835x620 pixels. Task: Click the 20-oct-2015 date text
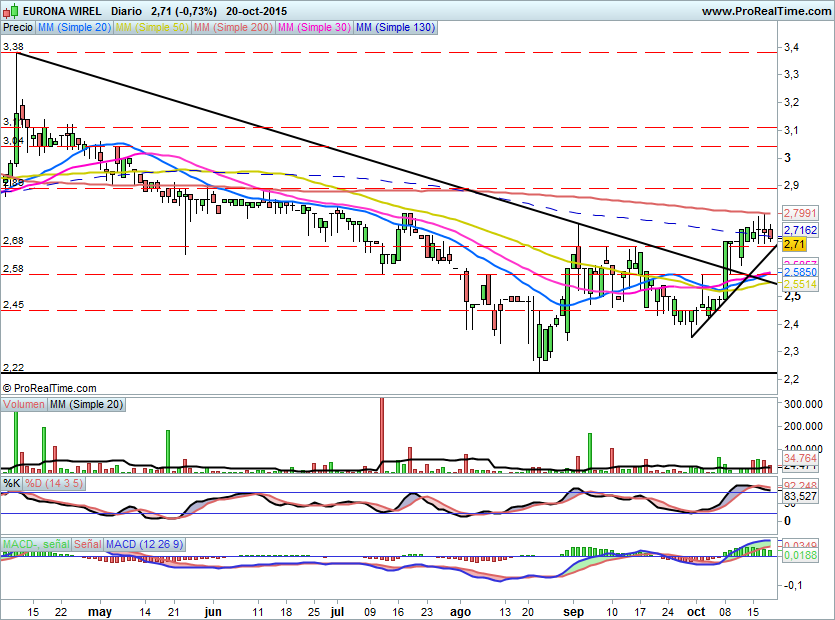256,11
